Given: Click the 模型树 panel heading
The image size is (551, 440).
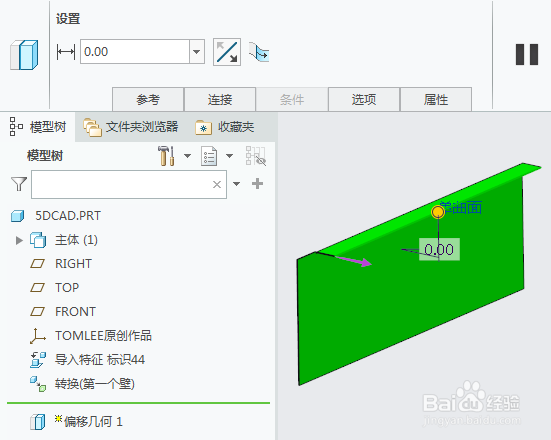Looking at the screenshot, I should [45, 156].
